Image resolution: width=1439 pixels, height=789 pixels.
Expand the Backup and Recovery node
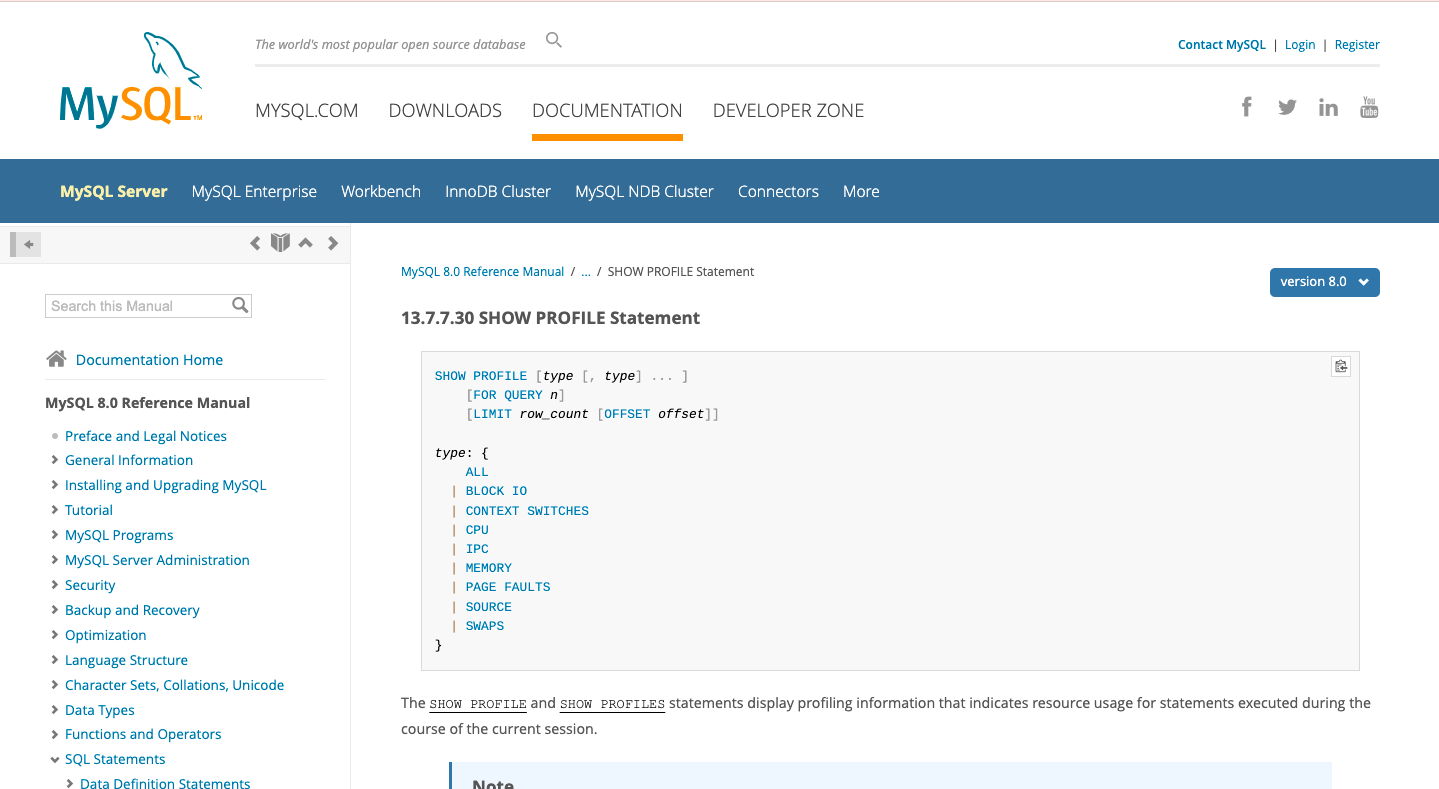coord(54,610)
